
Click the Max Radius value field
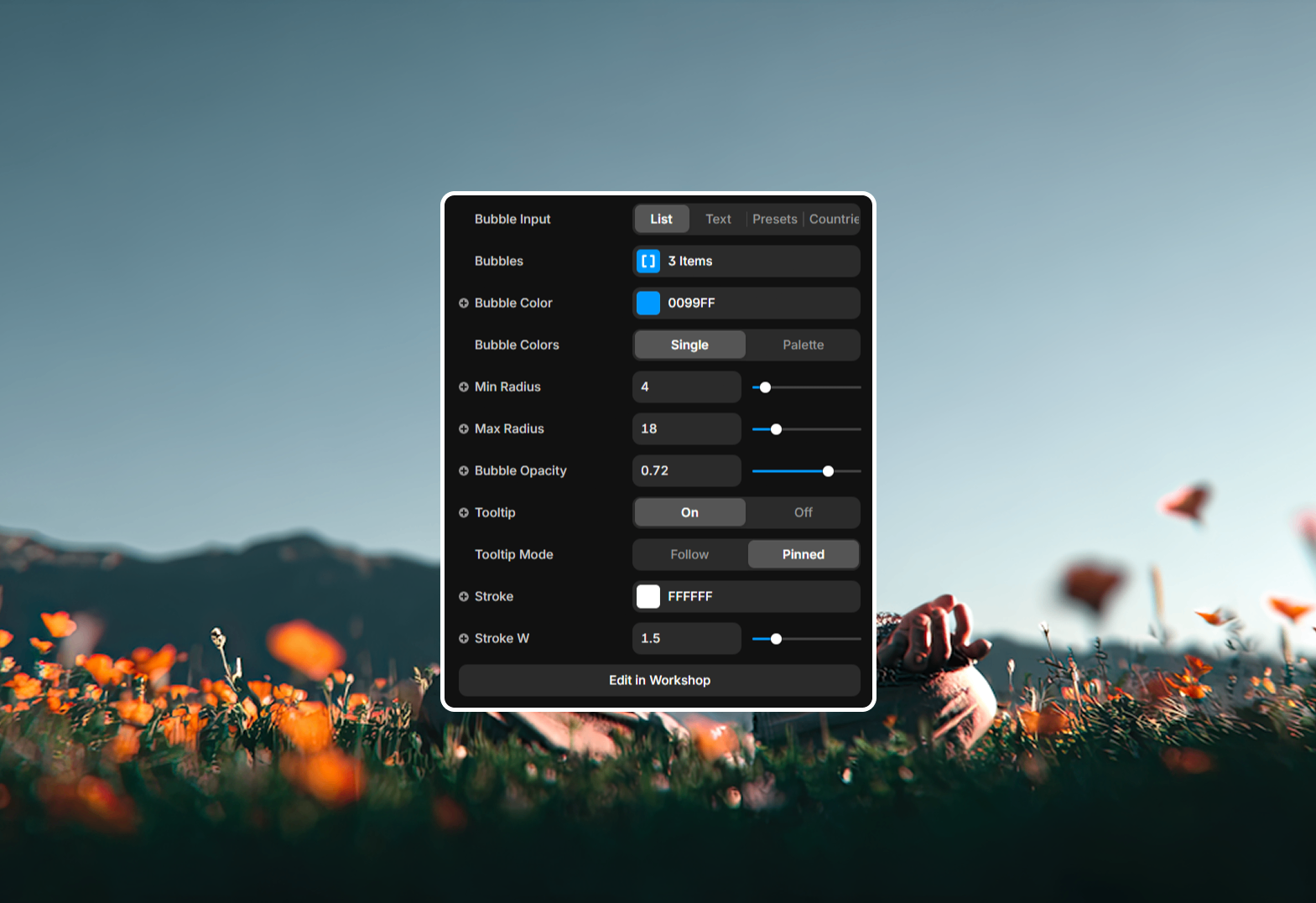coord(686,428)
